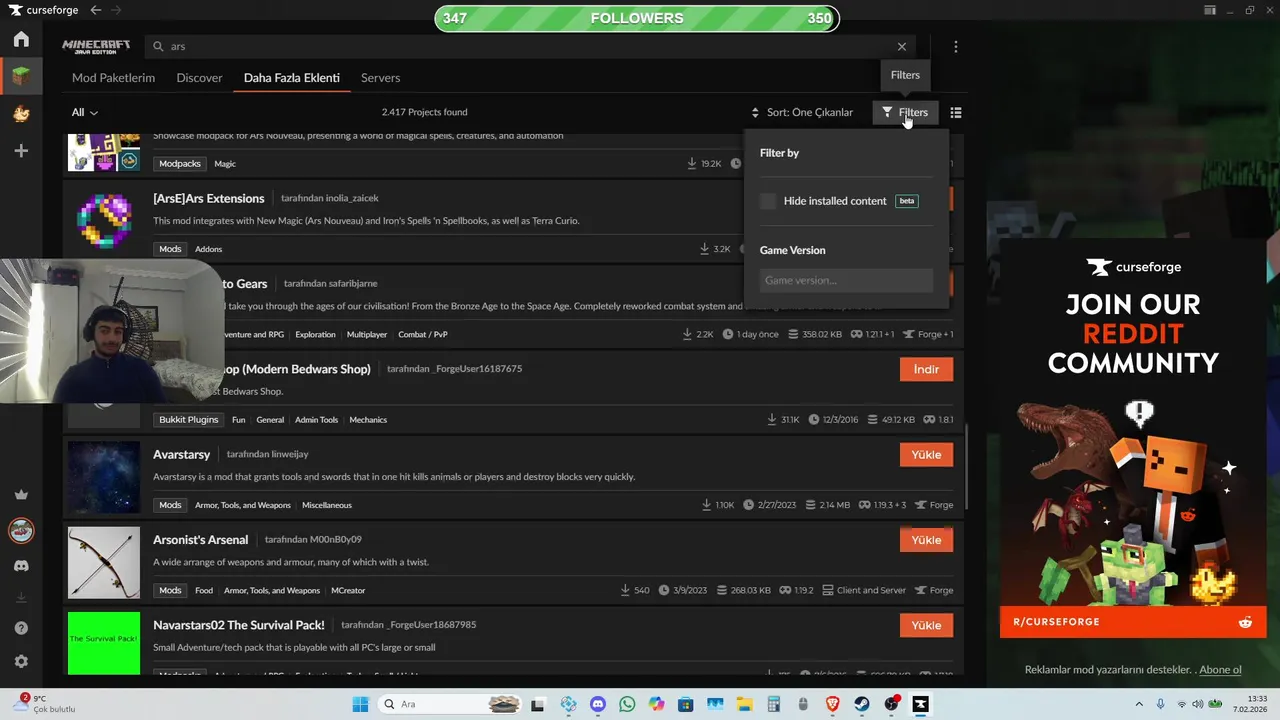Select the chicken game icon in sidebar
The image size is (1280, 720).
tap(21, 113)
